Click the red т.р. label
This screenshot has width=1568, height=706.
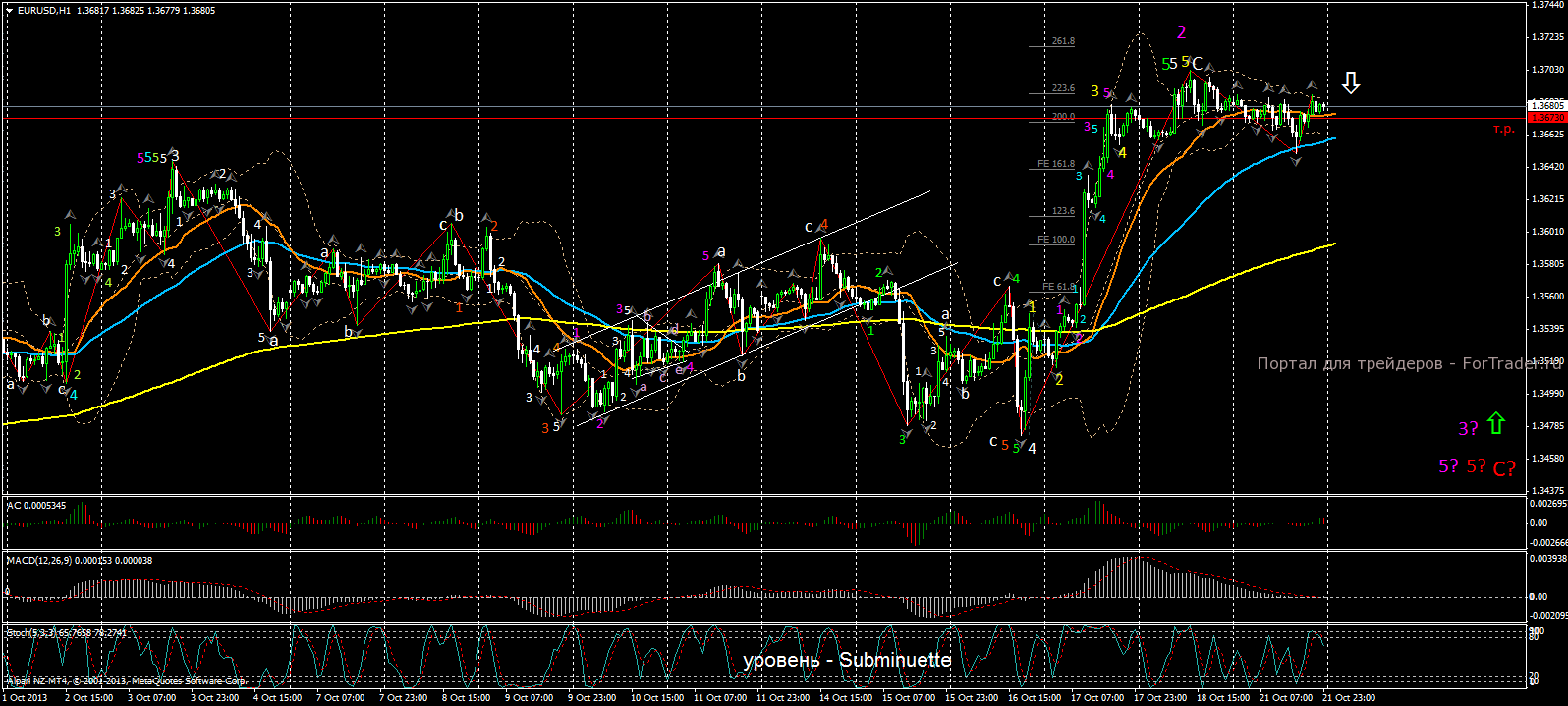pos(1504,129)
